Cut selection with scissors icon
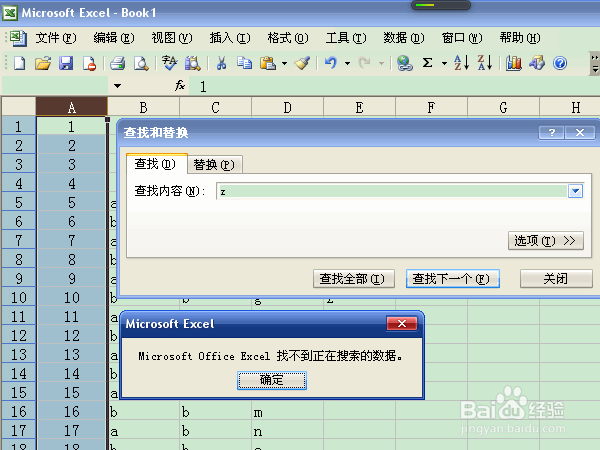The width and height of the screenshot is (600, 450). [221, 63]
